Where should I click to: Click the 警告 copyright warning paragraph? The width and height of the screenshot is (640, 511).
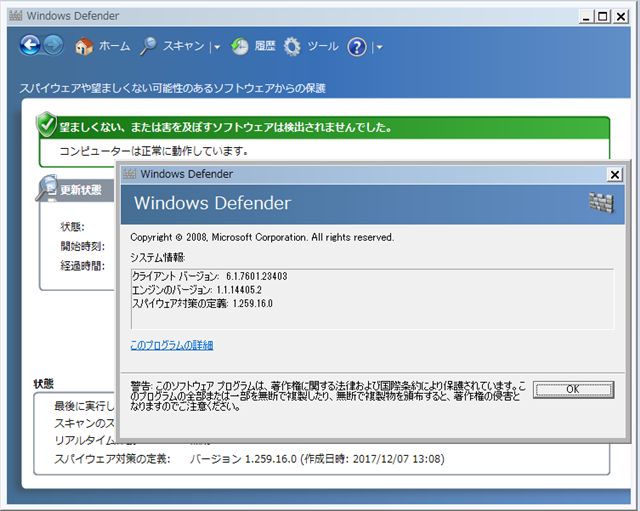point(328,396)
